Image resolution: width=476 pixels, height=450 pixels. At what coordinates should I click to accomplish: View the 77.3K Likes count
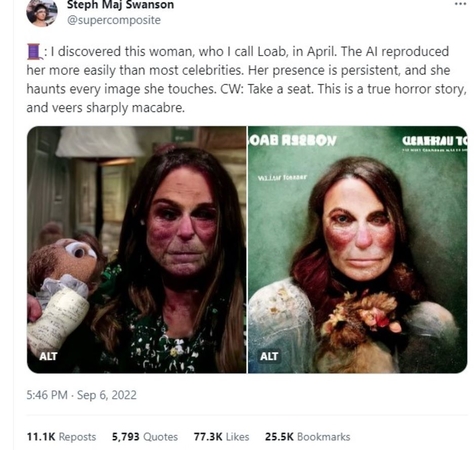point(221,437)
